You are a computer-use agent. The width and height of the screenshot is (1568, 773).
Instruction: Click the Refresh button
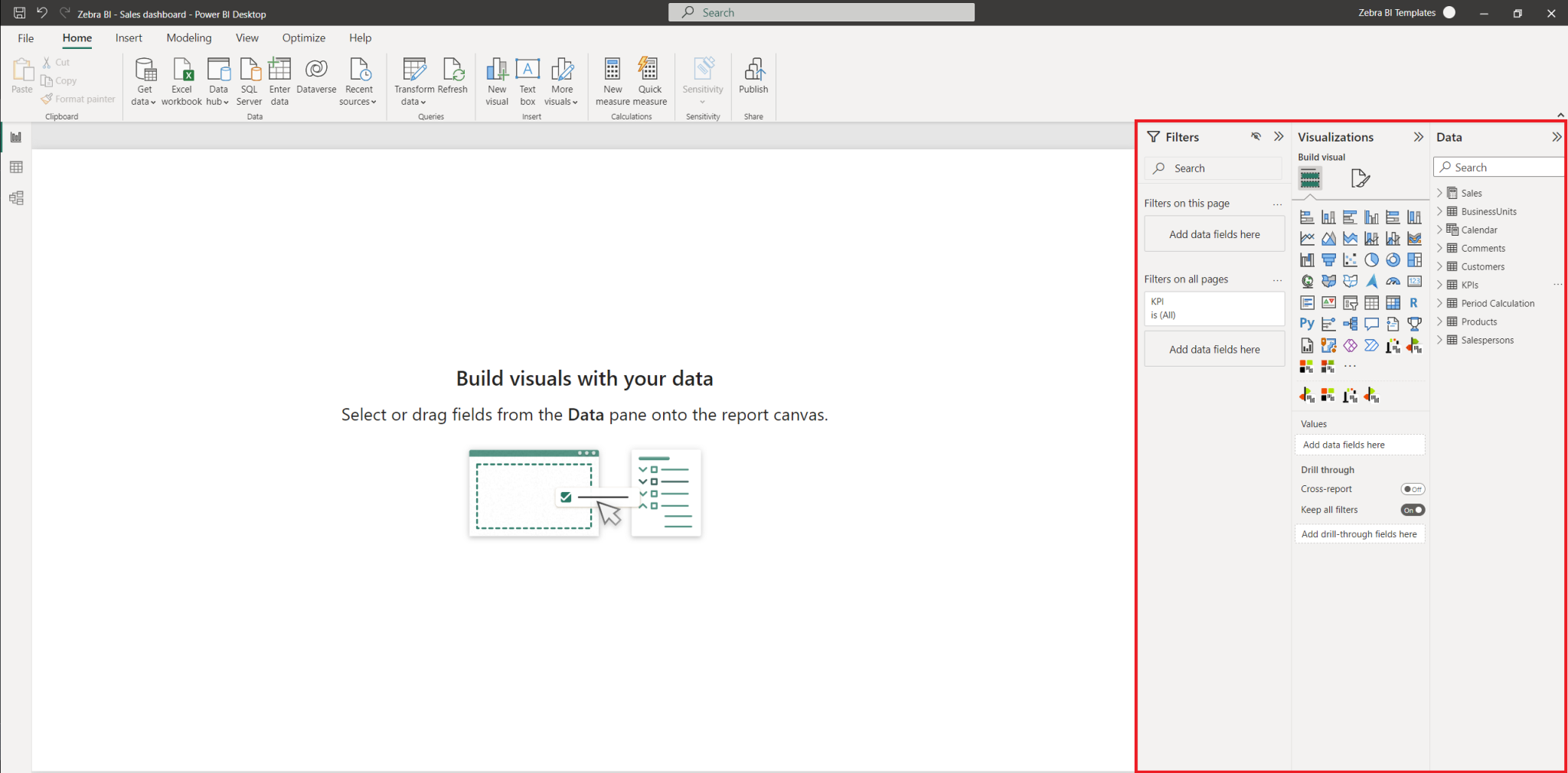452,77
